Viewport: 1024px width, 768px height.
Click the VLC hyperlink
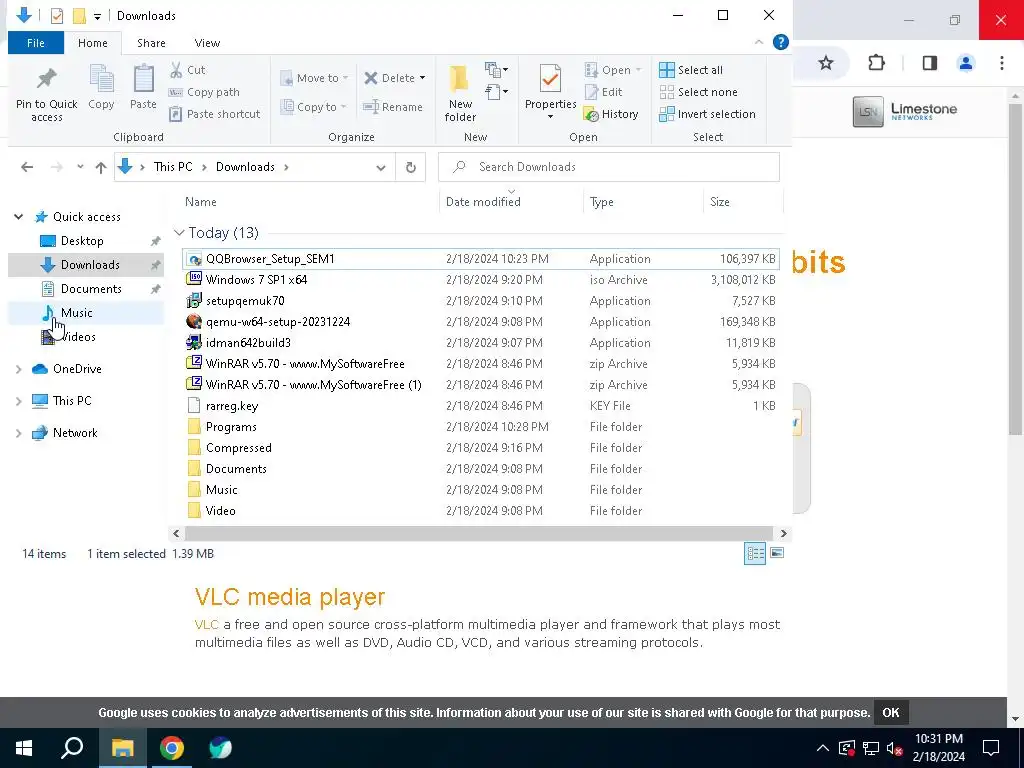tap(206, 624)
